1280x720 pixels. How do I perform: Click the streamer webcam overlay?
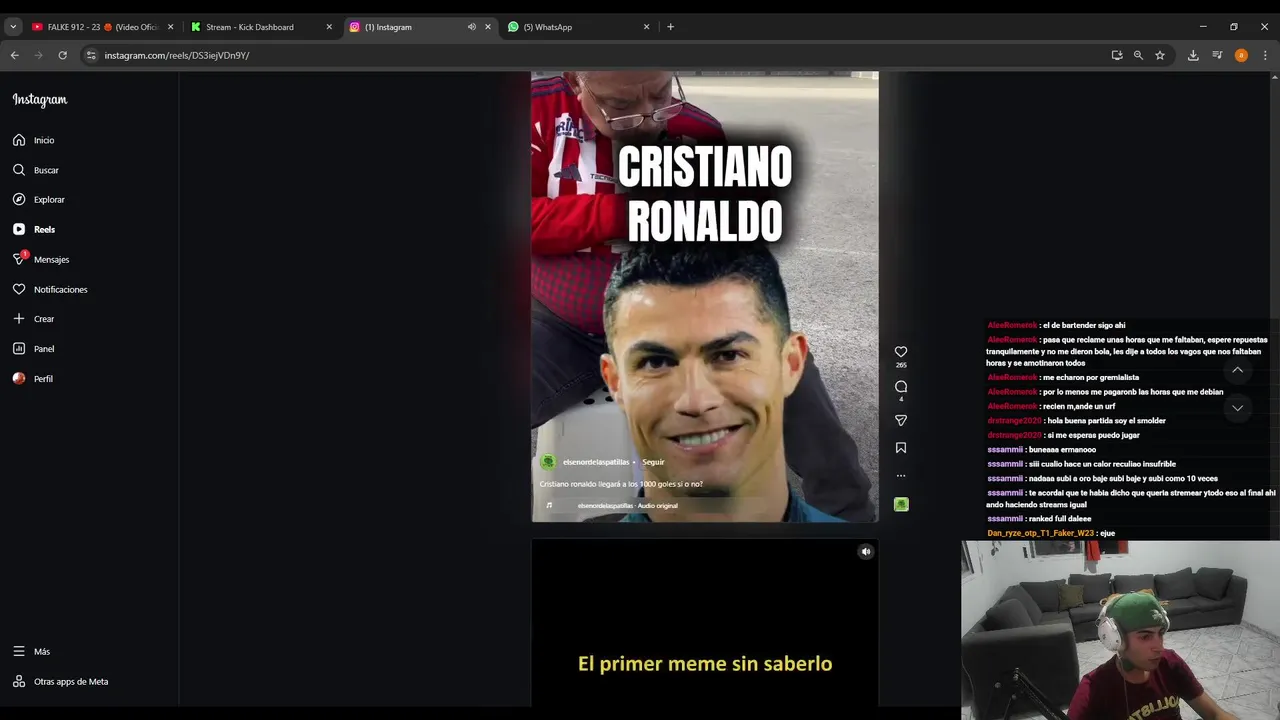1120,630
